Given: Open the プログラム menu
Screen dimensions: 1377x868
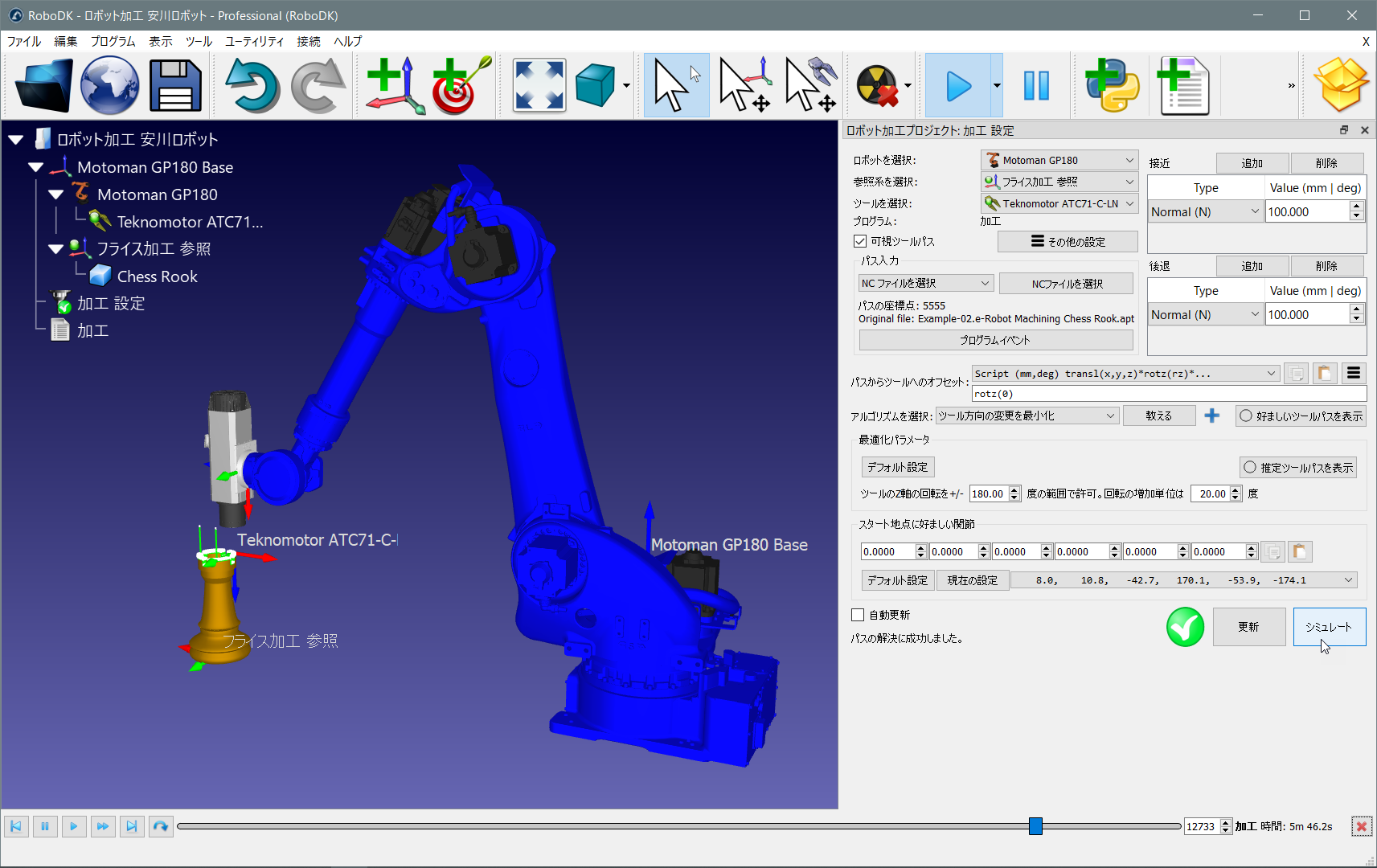Looking at the screenshot, I should 113,41.
